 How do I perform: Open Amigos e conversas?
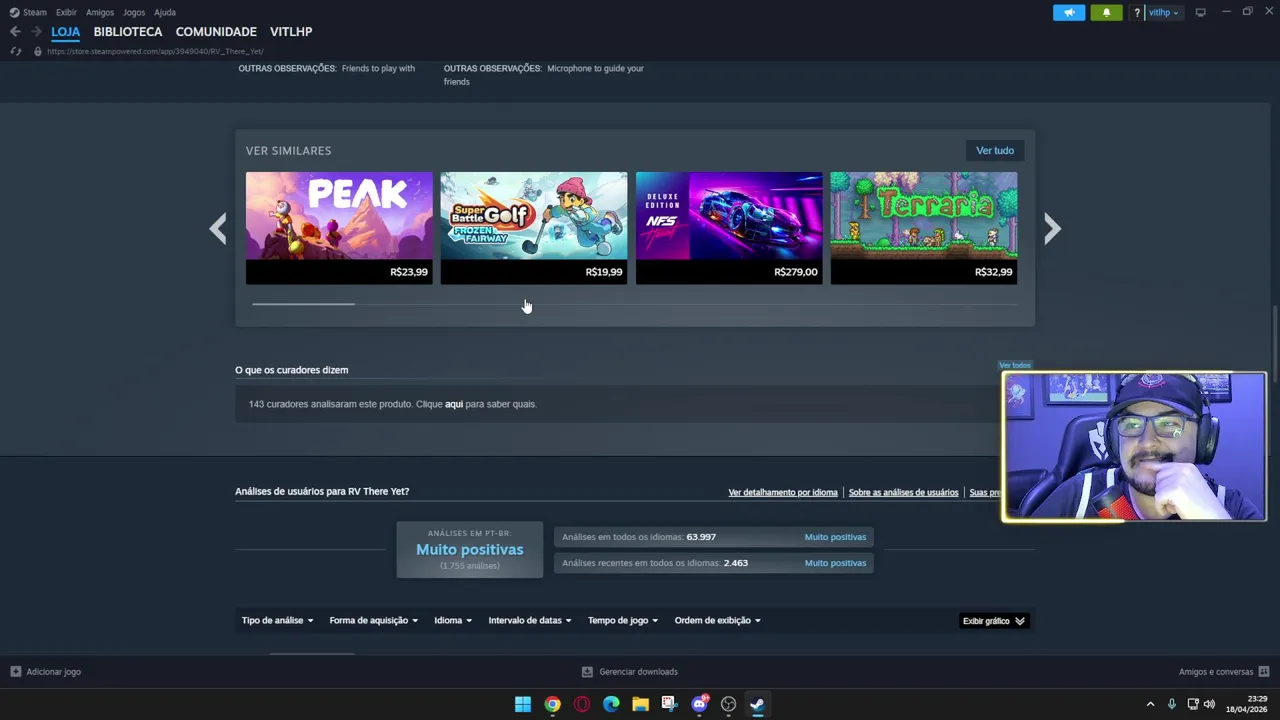(1224, 672)
